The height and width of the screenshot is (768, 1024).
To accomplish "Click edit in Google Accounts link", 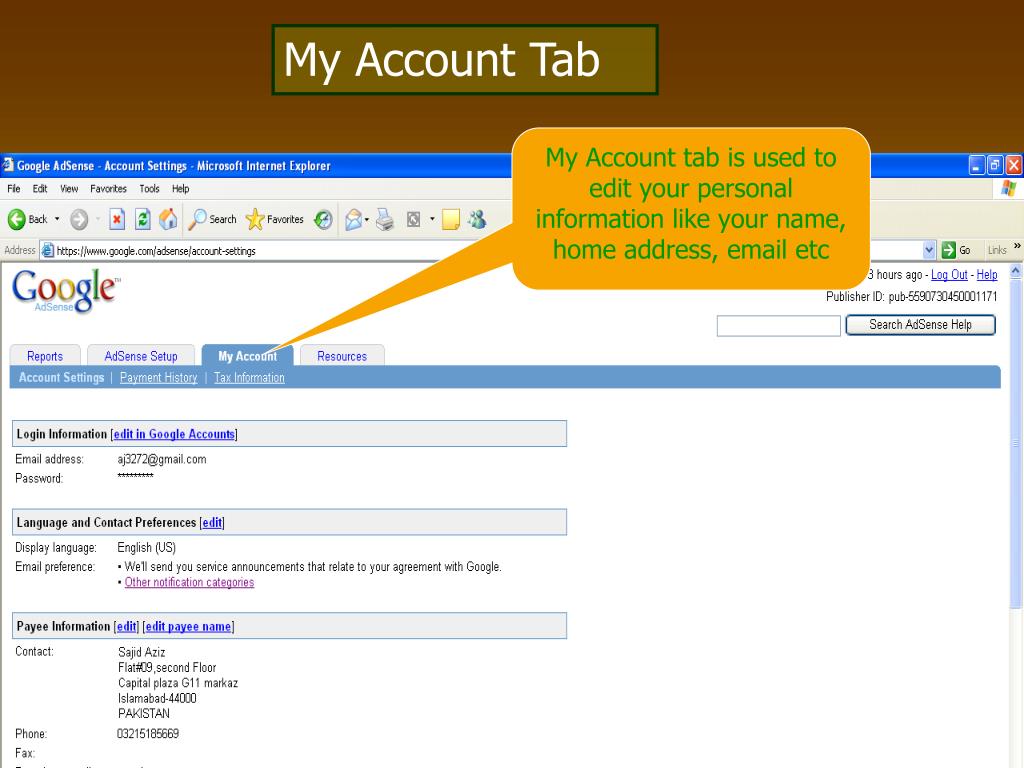I will (x=174, y=434).
